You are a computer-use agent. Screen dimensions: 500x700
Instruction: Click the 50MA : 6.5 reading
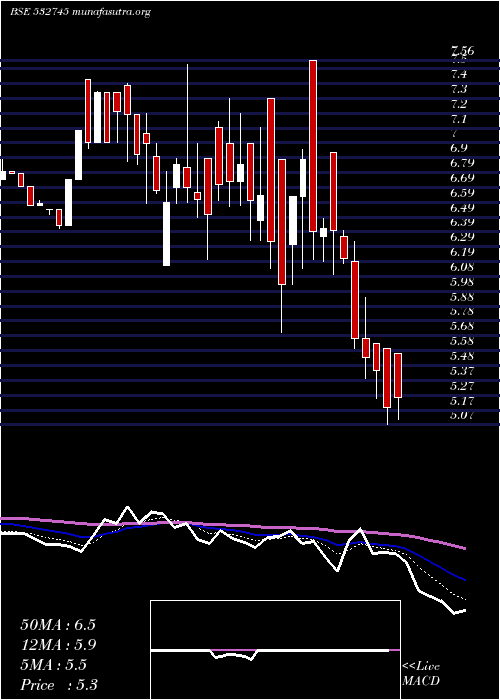pos(58,625)
